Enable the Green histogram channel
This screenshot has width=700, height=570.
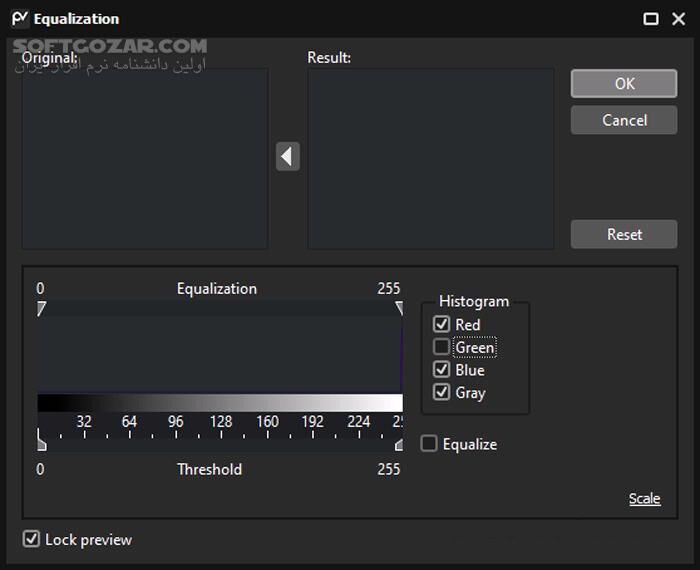pyautogui.click(x=441, y=347)
